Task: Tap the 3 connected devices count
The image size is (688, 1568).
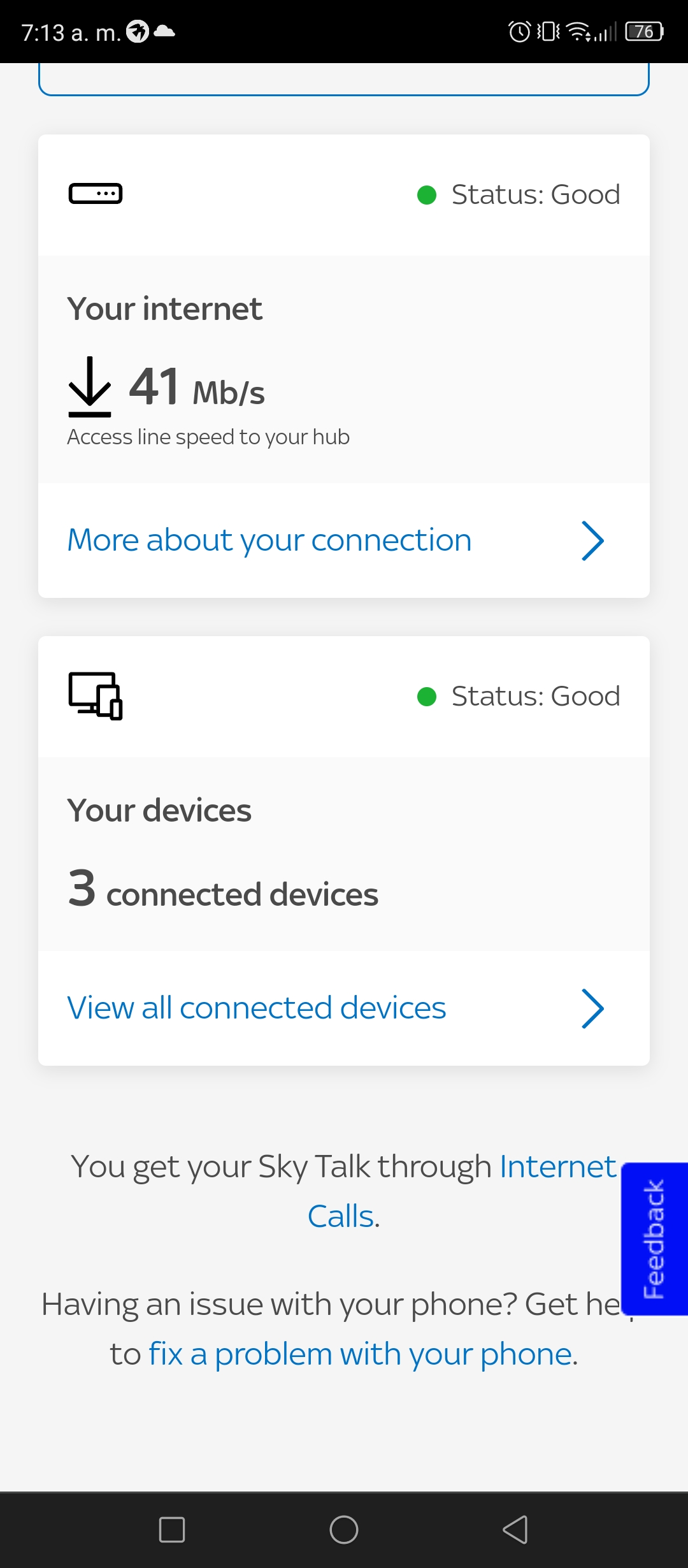Action: point(223,889)
